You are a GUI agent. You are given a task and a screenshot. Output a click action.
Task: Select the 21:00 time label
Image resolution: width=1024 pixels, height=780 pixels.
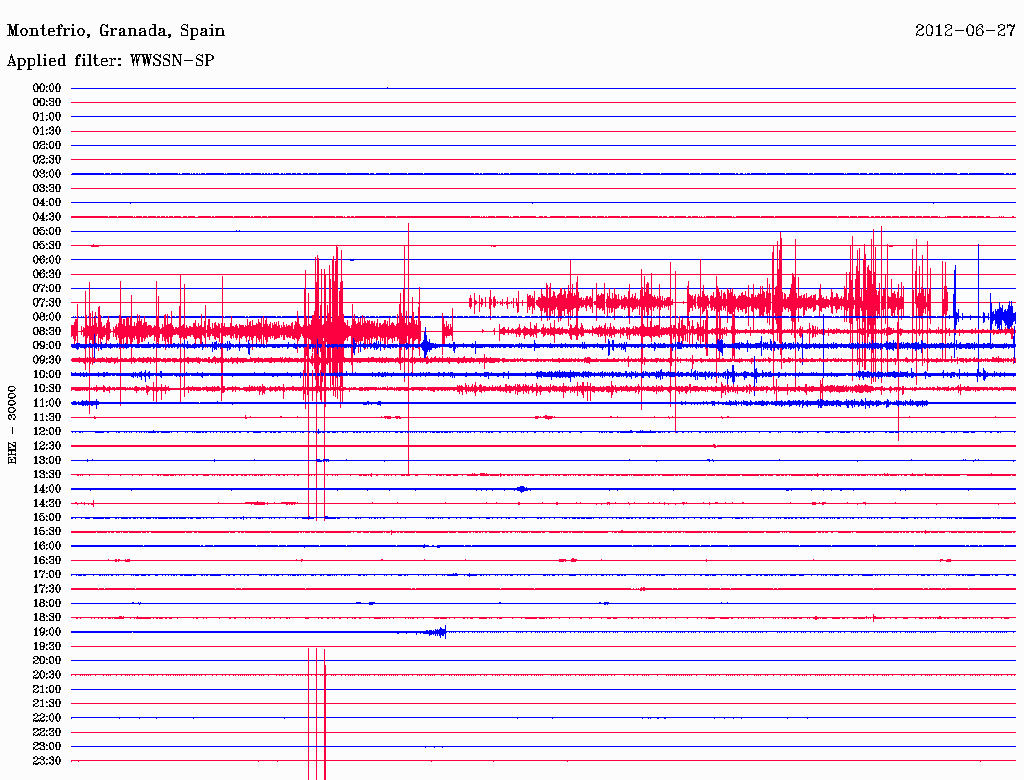click(47, 689)
